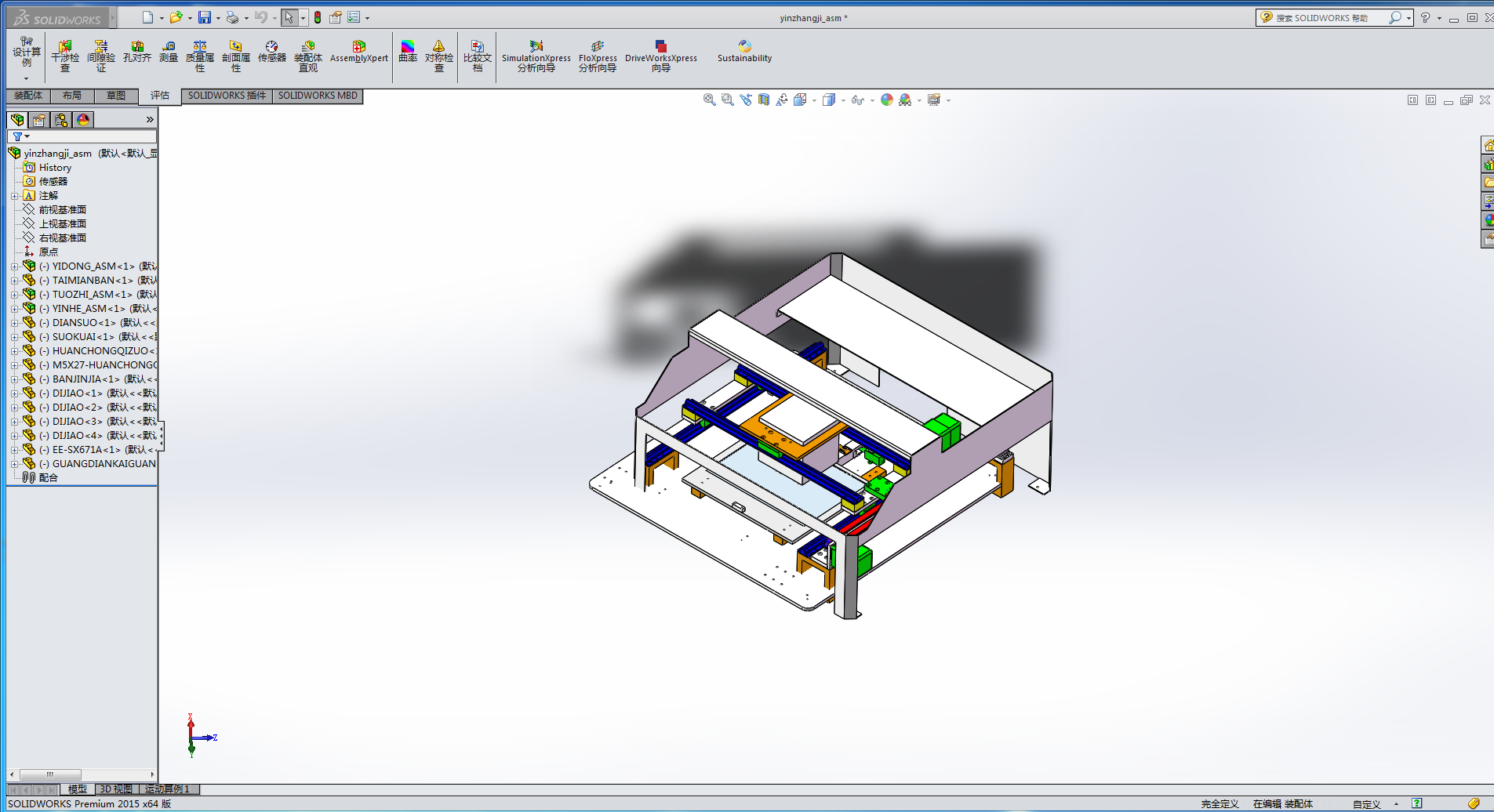The width and height of the screenshot is (1494, 812).
Task: Run Symmetry Check (对称检查)
Action: (439, 56)
